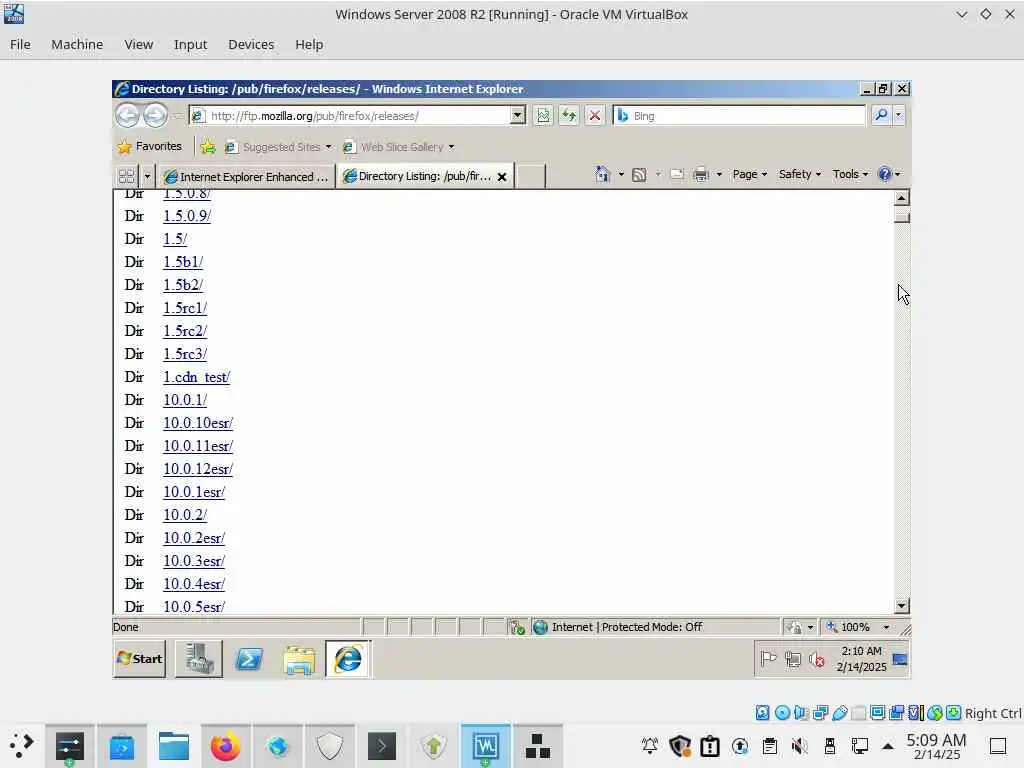
Task: Click the URL address field
Action: 359,116
